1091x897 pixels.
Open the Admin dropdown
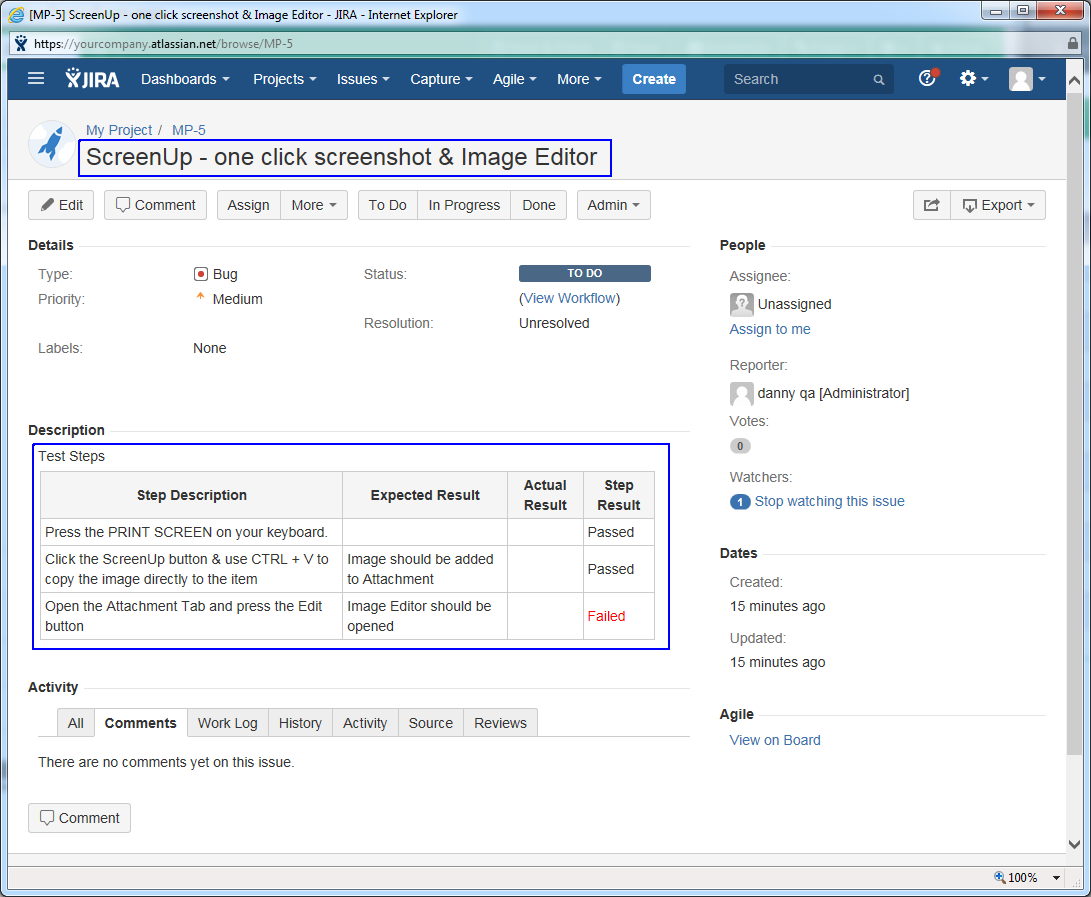tap(614, 205)
